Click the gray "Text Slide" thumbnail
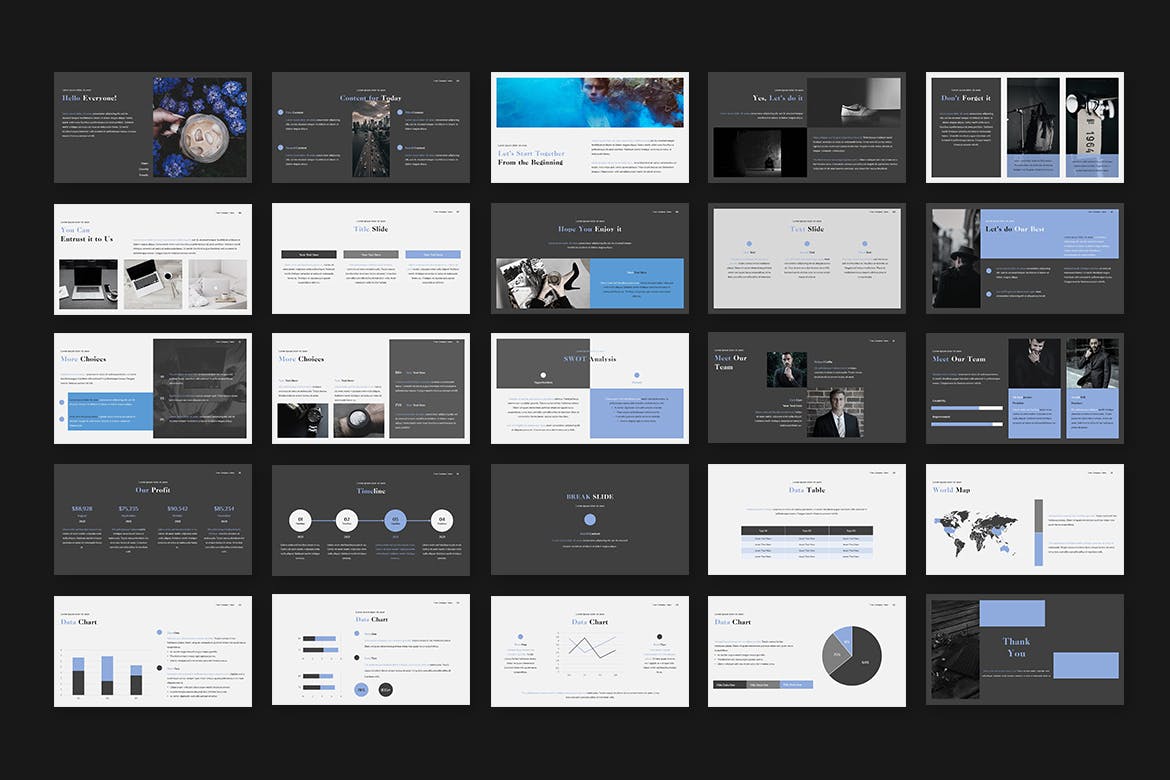Viewport: 1170px width, 780px height. (806, 258)
